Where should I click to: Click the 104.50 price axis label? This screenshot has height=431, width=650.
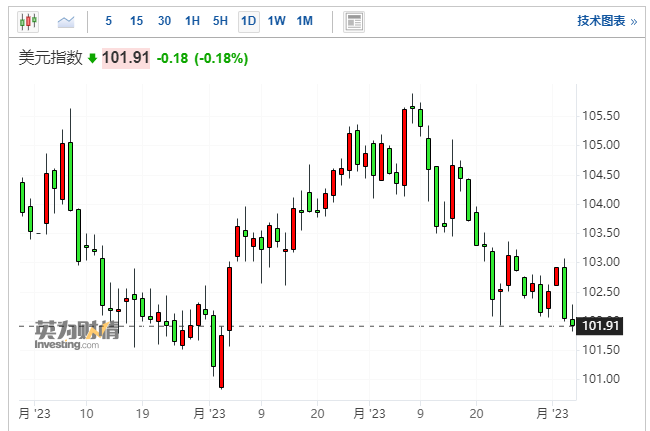601,174
